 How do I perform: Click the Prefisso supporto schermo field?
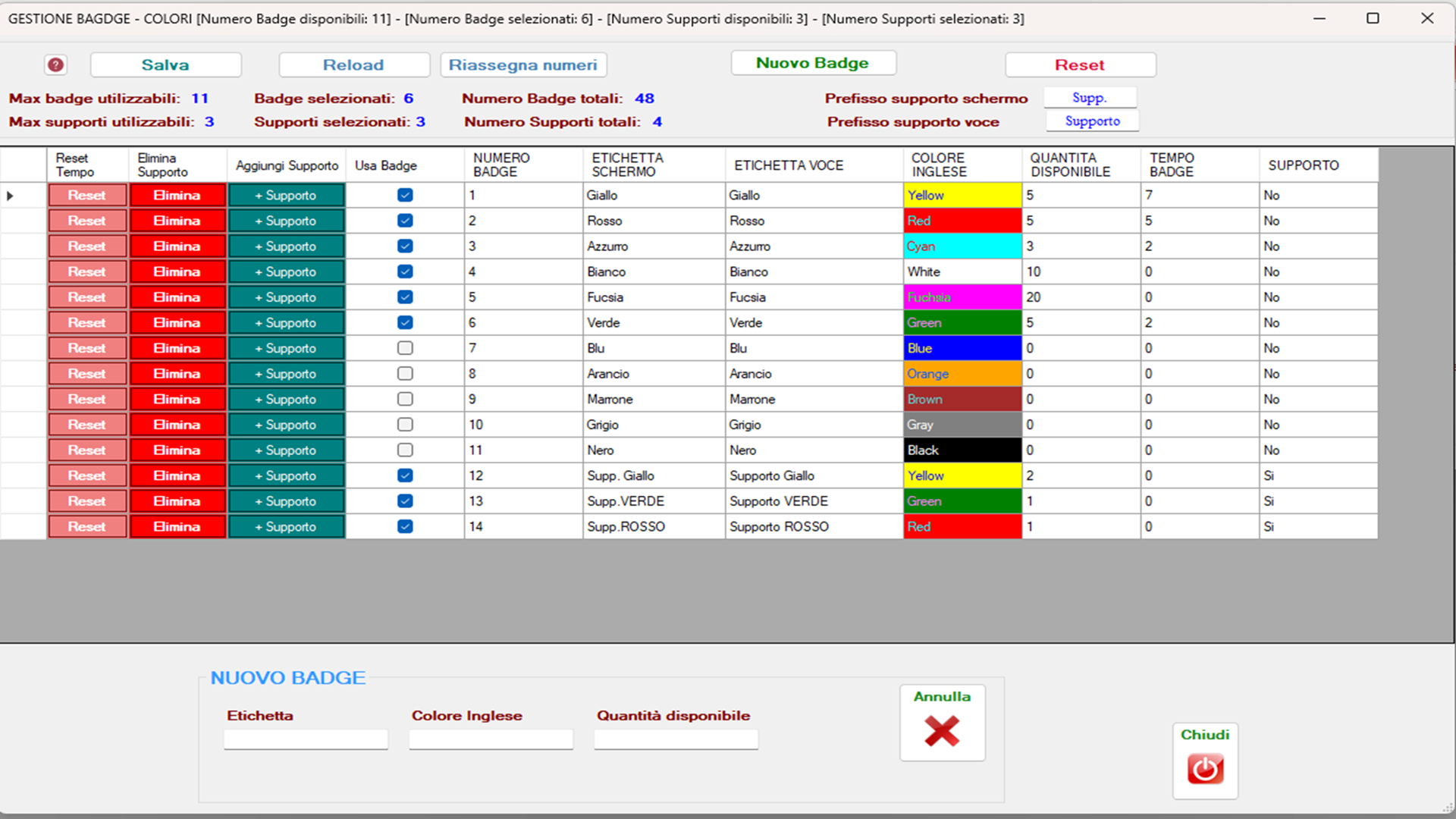click(x=1090, y=98)
